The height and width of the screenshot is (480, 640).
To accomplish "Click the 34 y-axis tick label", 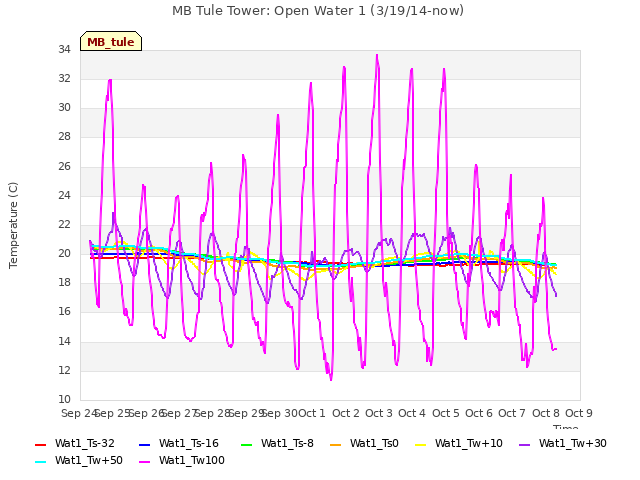I will (x=64, y=49).
